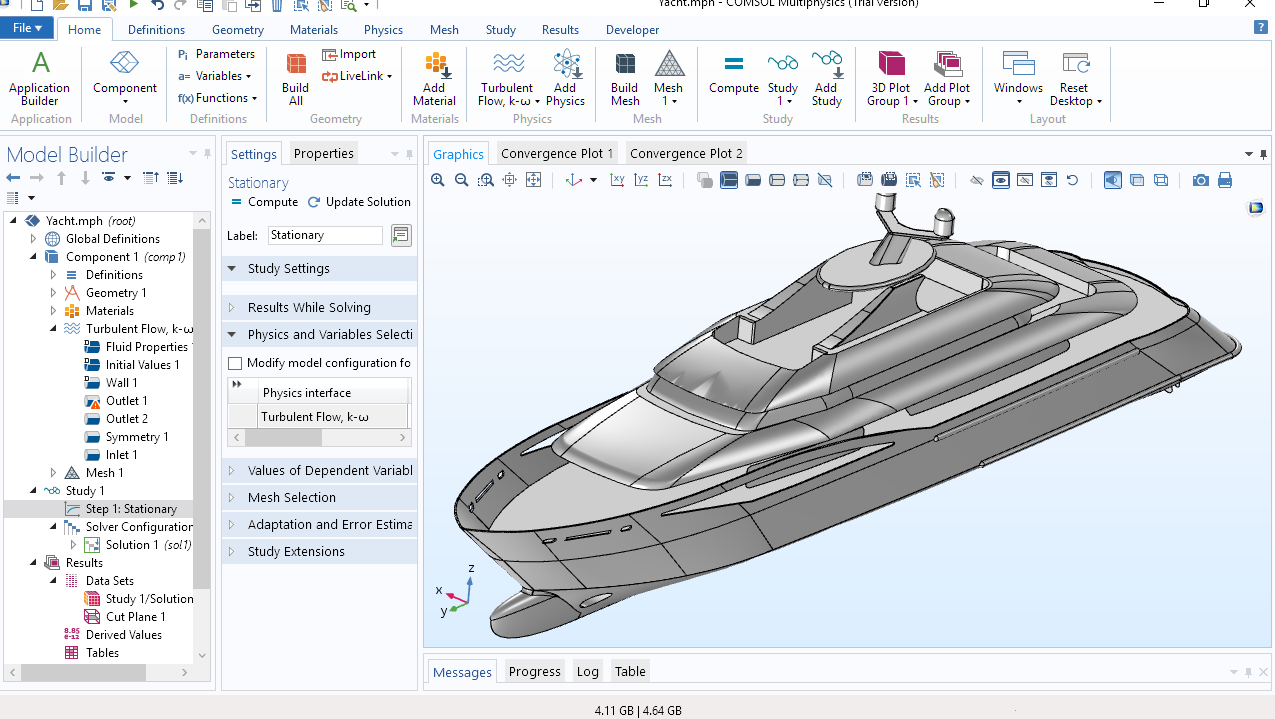Toggle the transparency graphics button

point(1137,180)
